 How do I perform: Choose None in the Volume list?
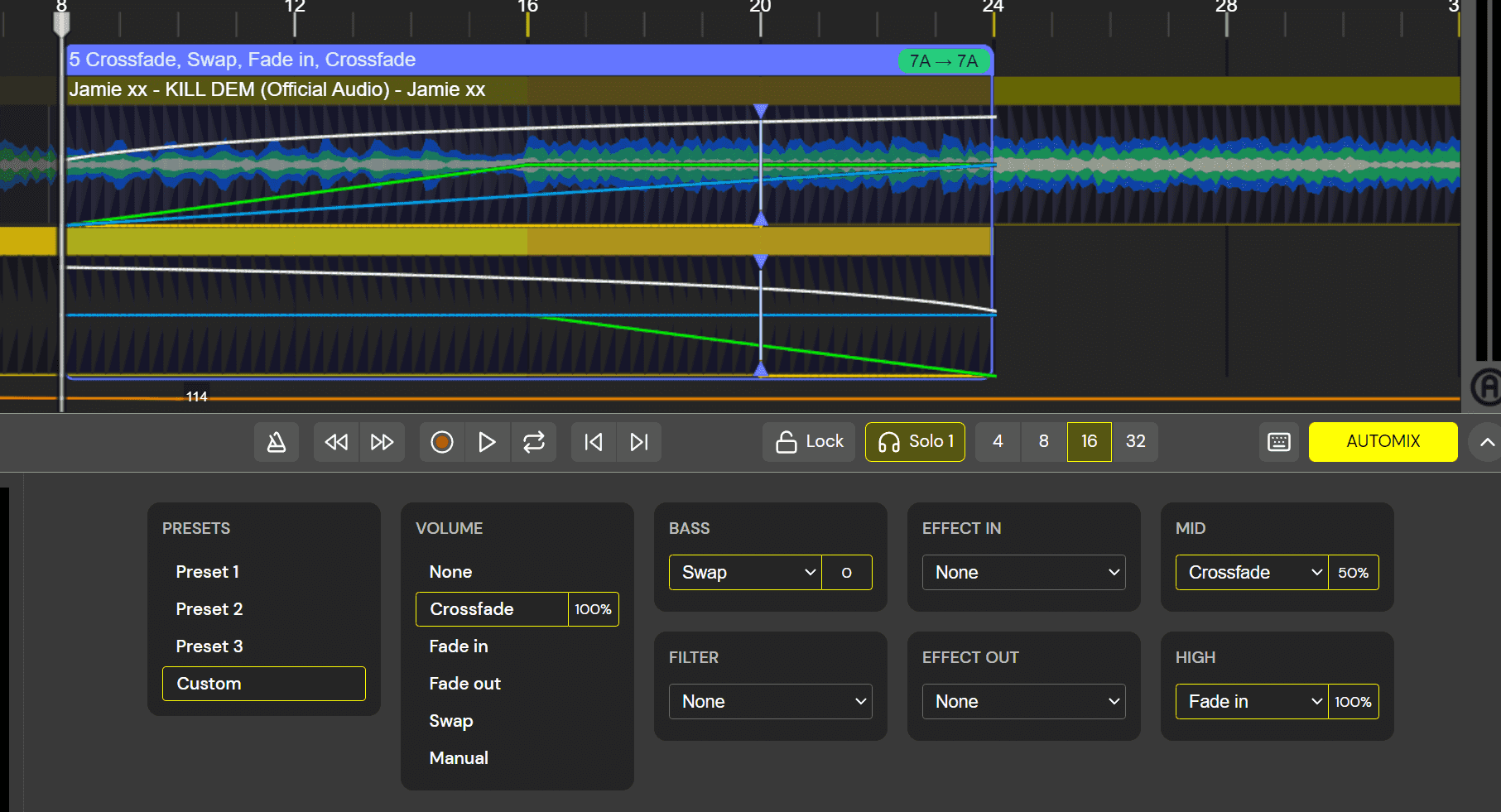tap(517, 572)
